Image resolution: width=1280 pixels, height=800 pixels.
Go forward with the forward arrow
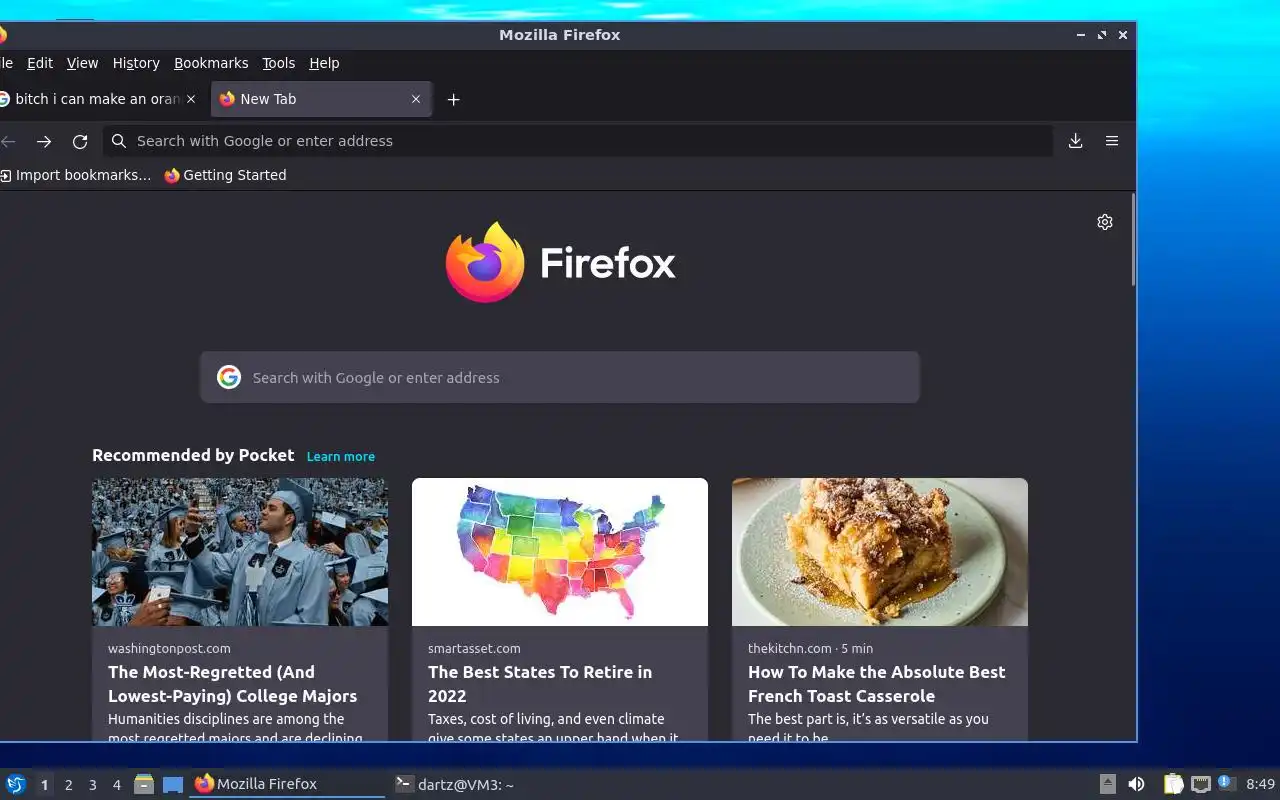tap(44, 141)
